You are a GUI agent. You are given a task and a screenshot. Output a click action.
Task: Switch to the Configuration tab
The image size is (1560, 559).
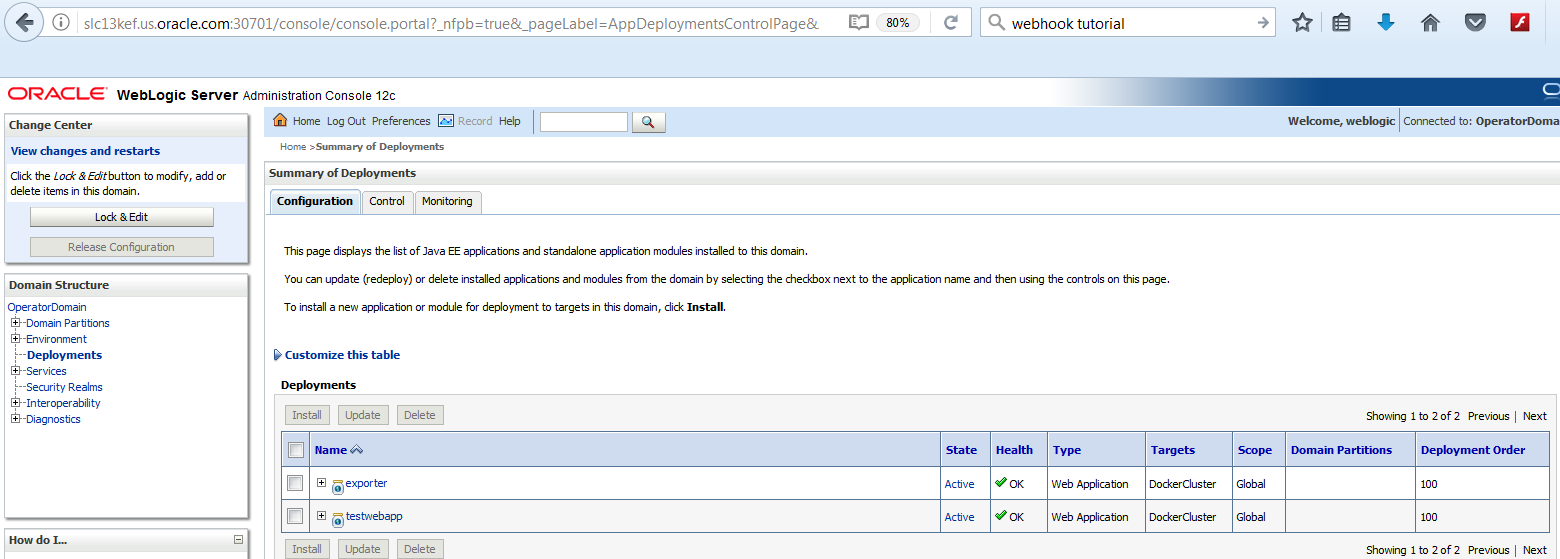click(x=315, y=201)
